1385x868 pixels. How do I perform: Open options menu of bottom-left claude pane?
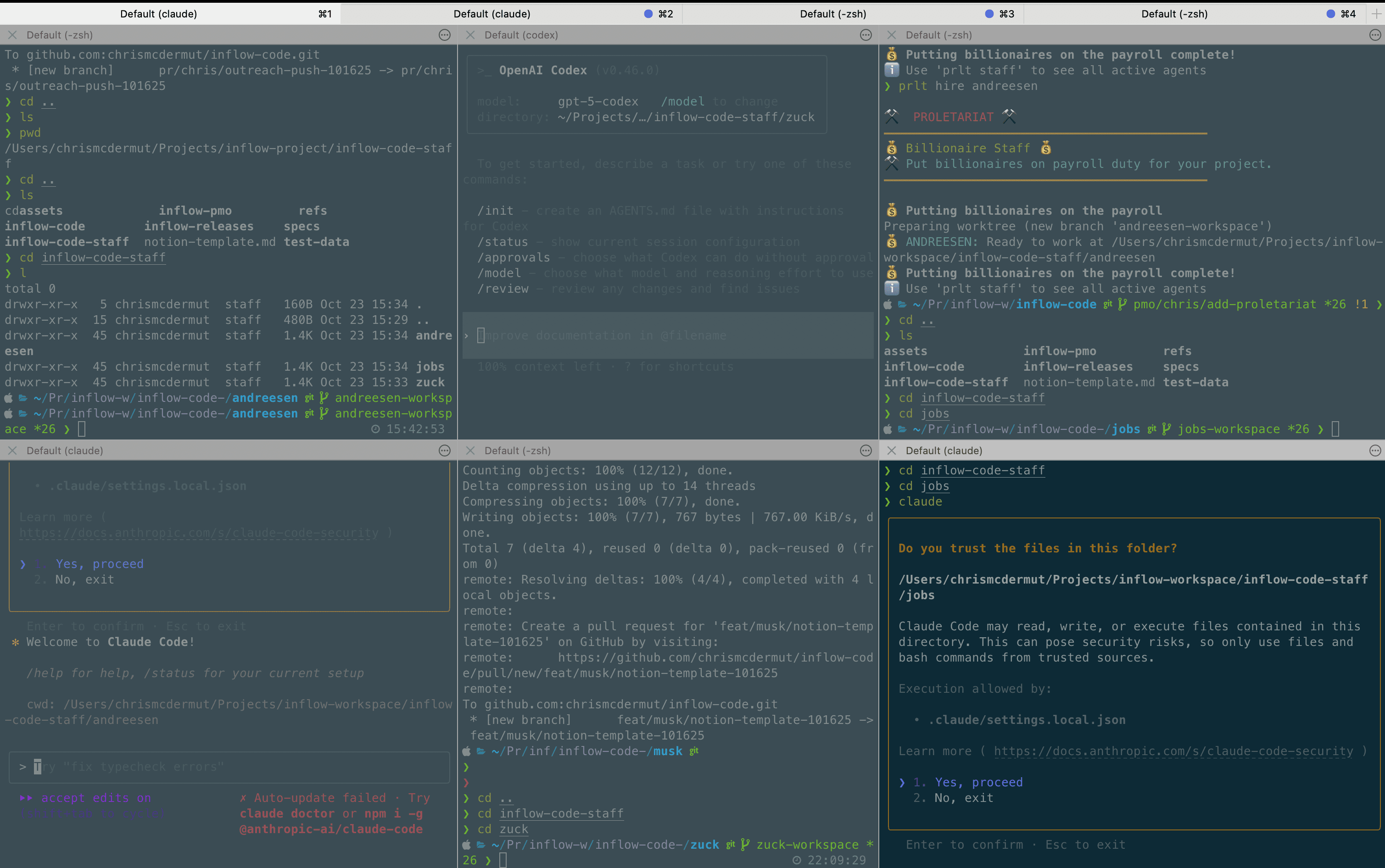444,451
